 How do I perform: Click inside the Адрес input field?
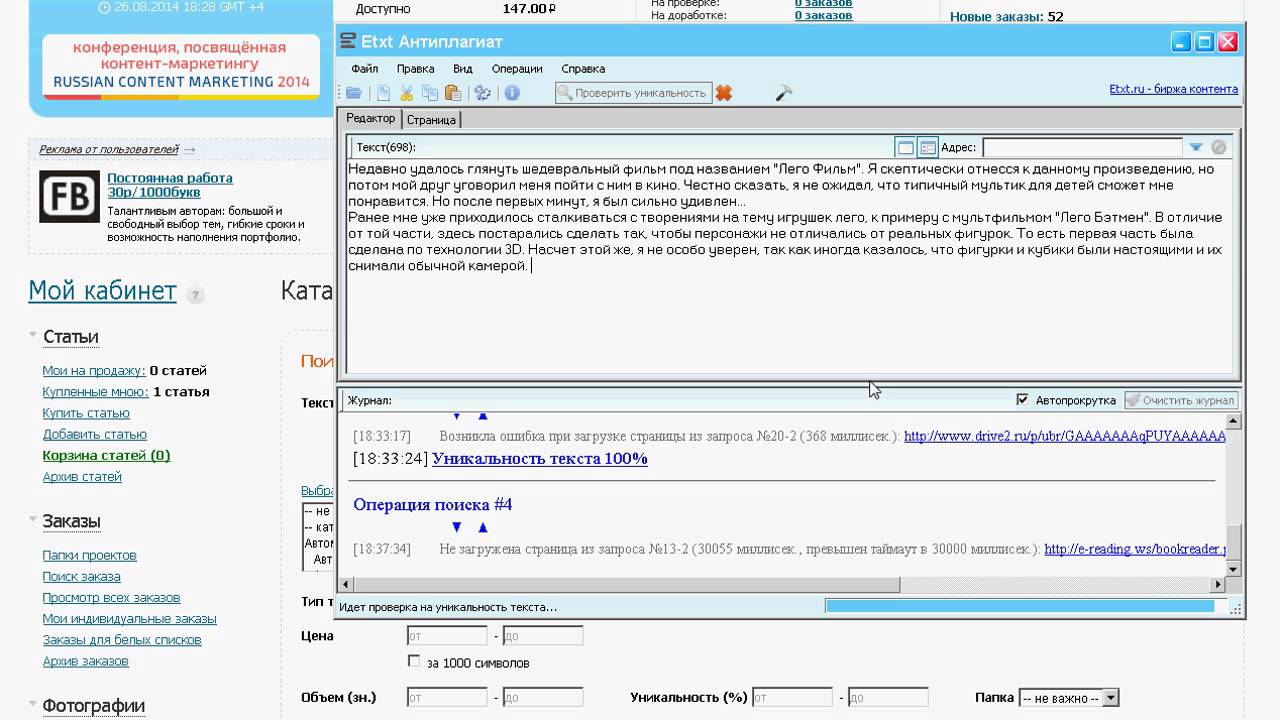pyautogui.click(x=1081, y=148)
